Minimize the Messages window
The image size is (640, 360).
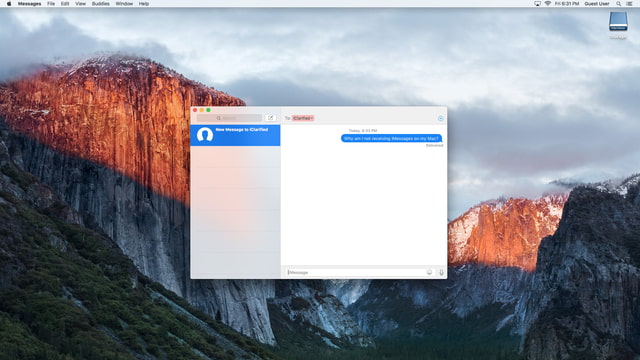coord(202,110)
